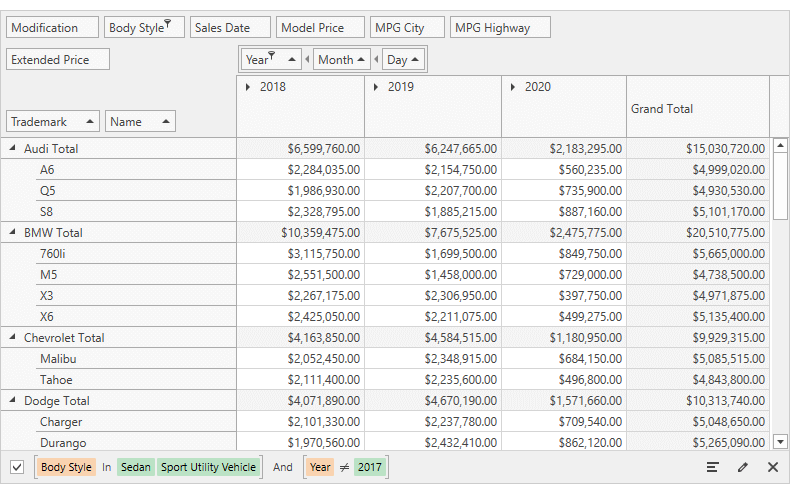Click the sort arrow on Trademark field
This screenshot has width=790, height=494.
tap(90, 122)
